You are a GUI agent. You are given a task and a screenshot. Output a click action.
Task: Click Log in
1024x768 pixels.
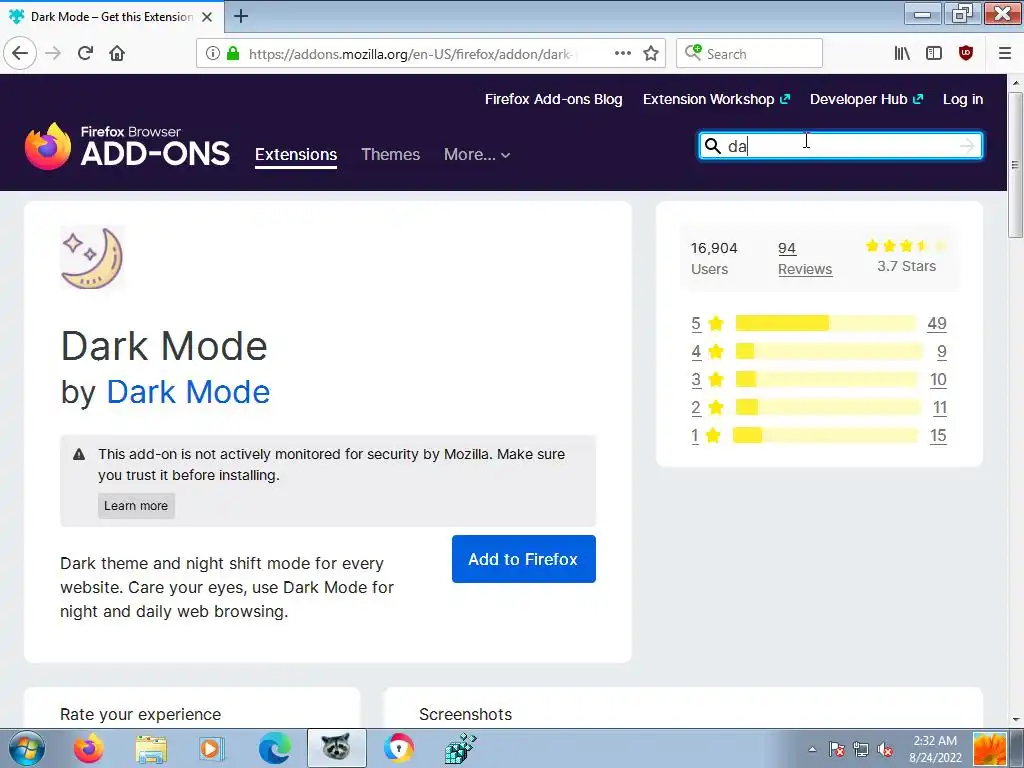coord(963,99)
